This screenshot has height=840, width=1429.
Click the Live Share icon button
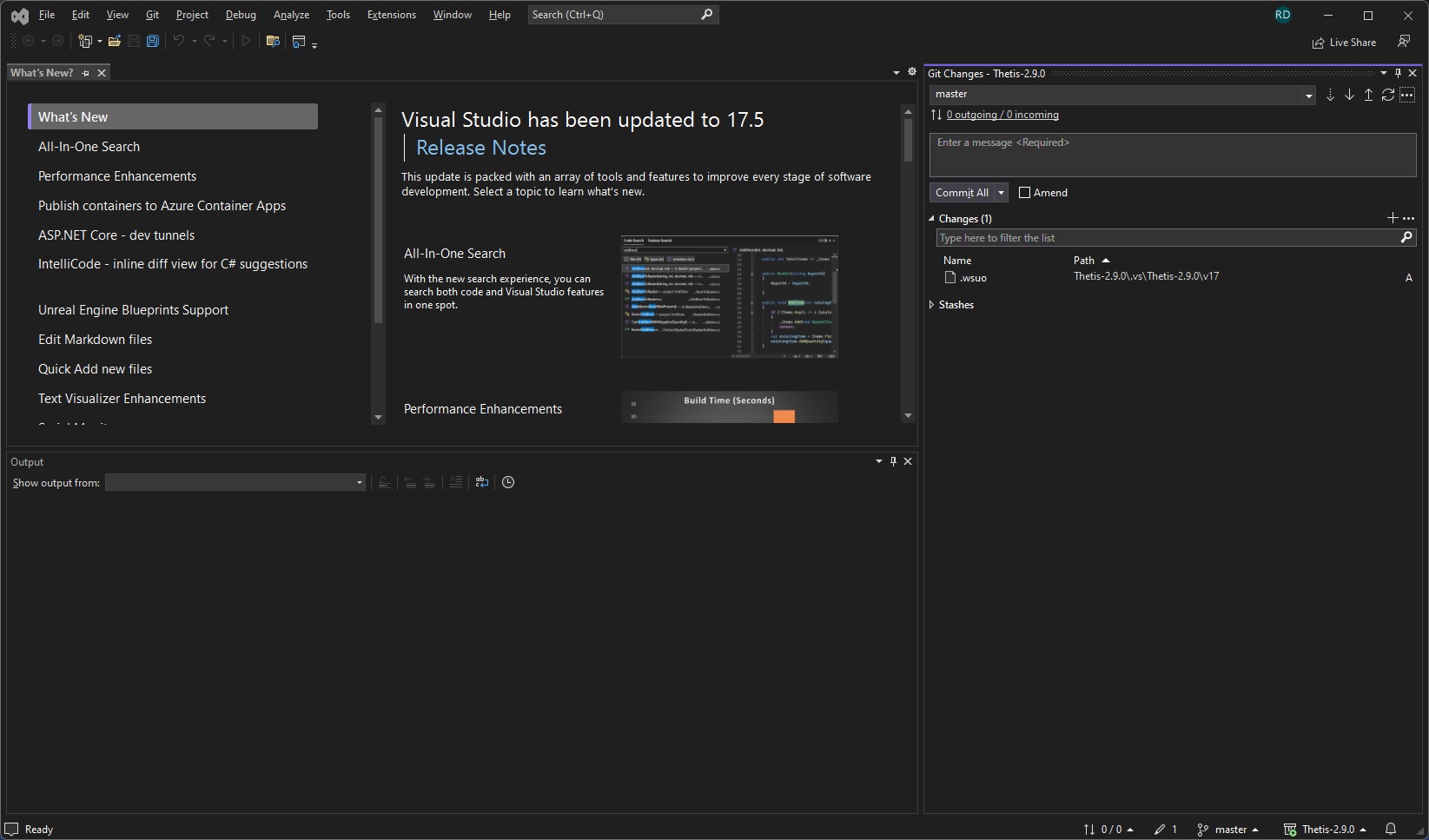[1345, 43]
